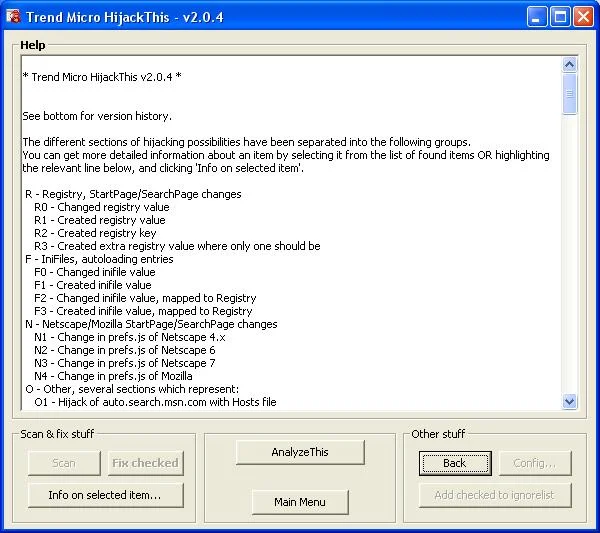Screen dimensions: 600x533
Task: Click the Fix checked button
Action: pos(145,463)
